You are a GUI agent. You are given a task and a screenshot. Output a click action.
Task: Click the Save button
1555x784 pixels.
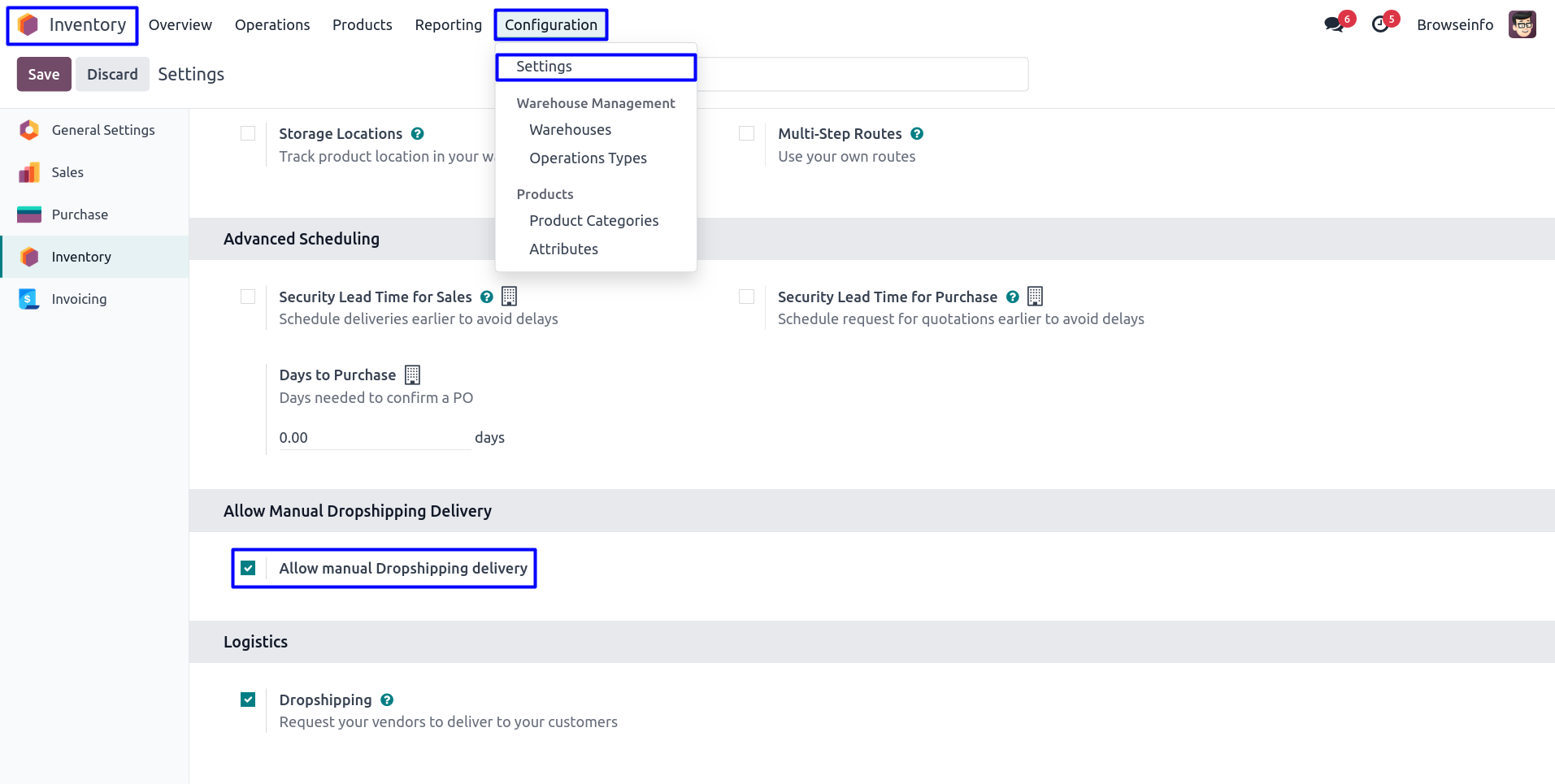(44, 75)
